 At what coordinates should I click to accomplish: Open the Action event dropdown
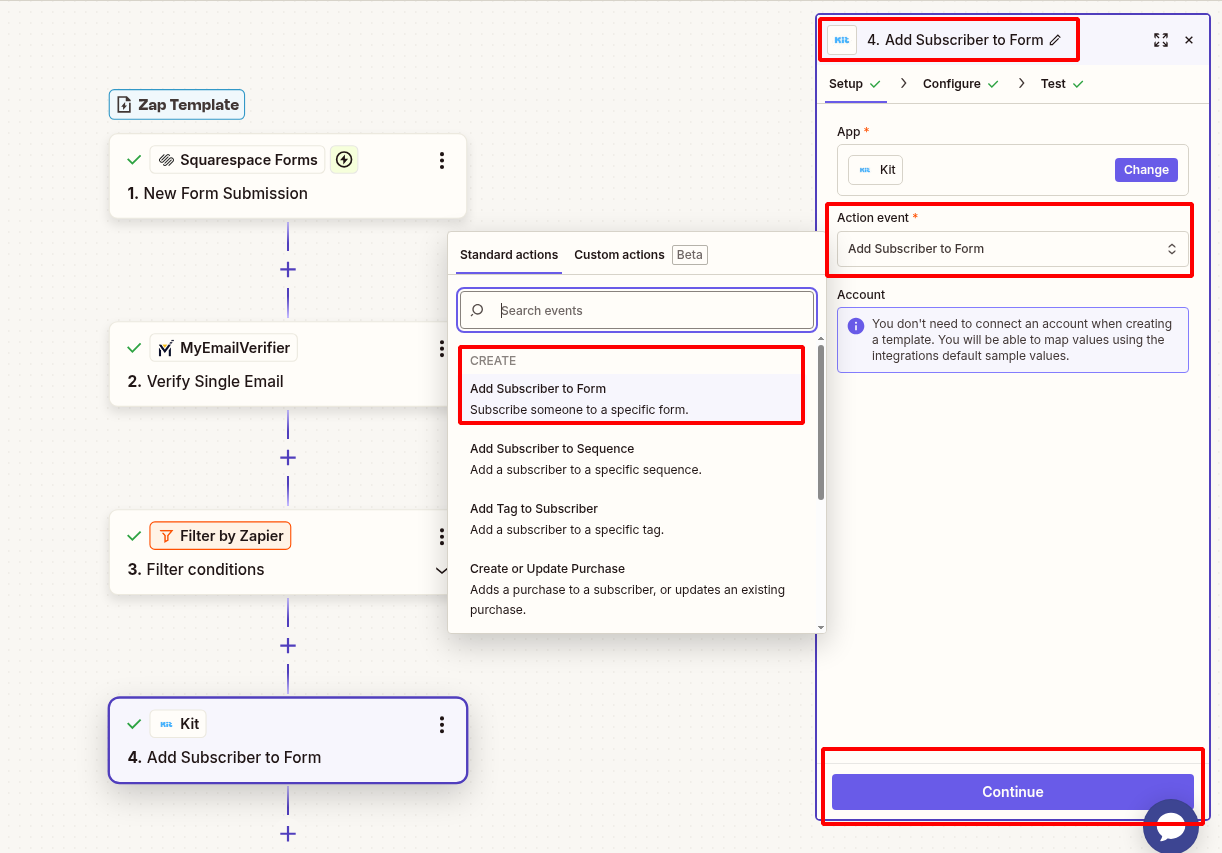click(1012, 249)
